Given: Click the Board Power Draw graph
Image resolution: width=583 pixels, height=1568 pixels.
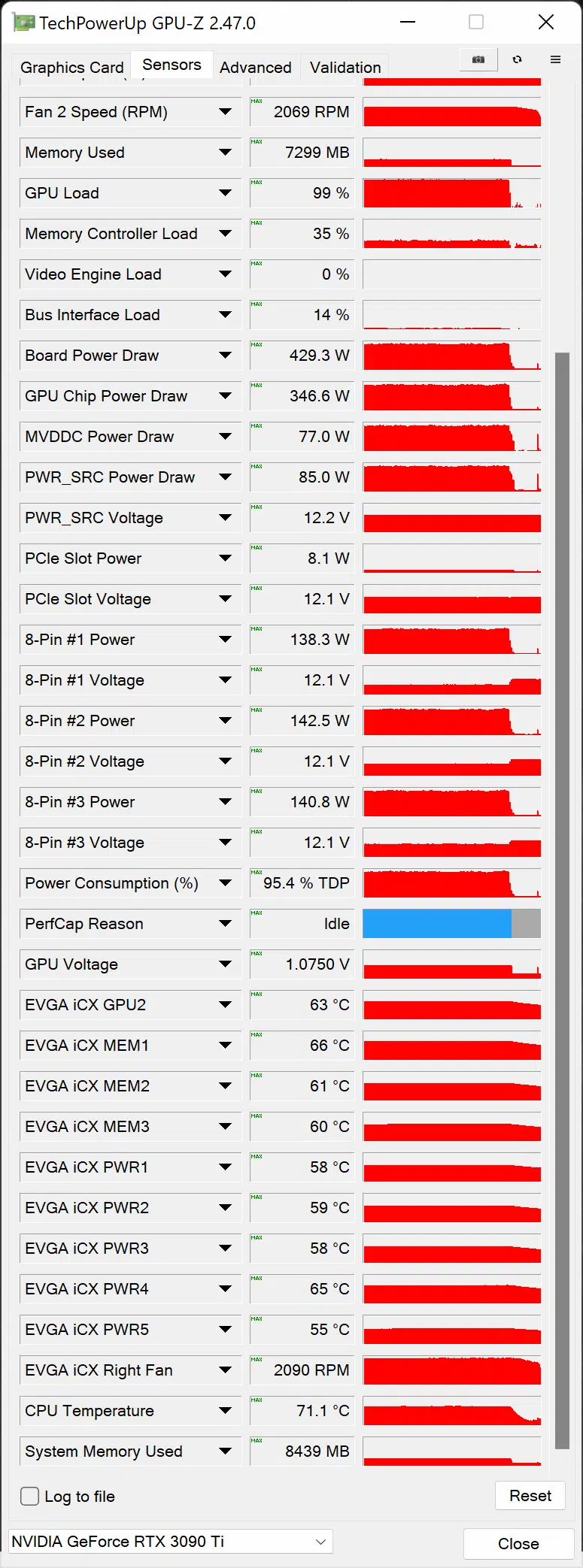Looking at the screenshot, I should point(451,356).
